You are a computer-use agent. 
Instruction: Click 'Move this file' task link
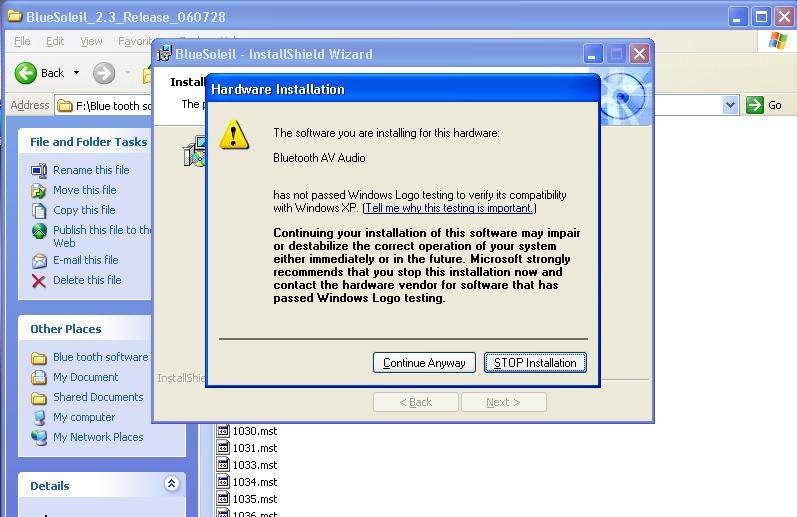(x=85, y=190)
